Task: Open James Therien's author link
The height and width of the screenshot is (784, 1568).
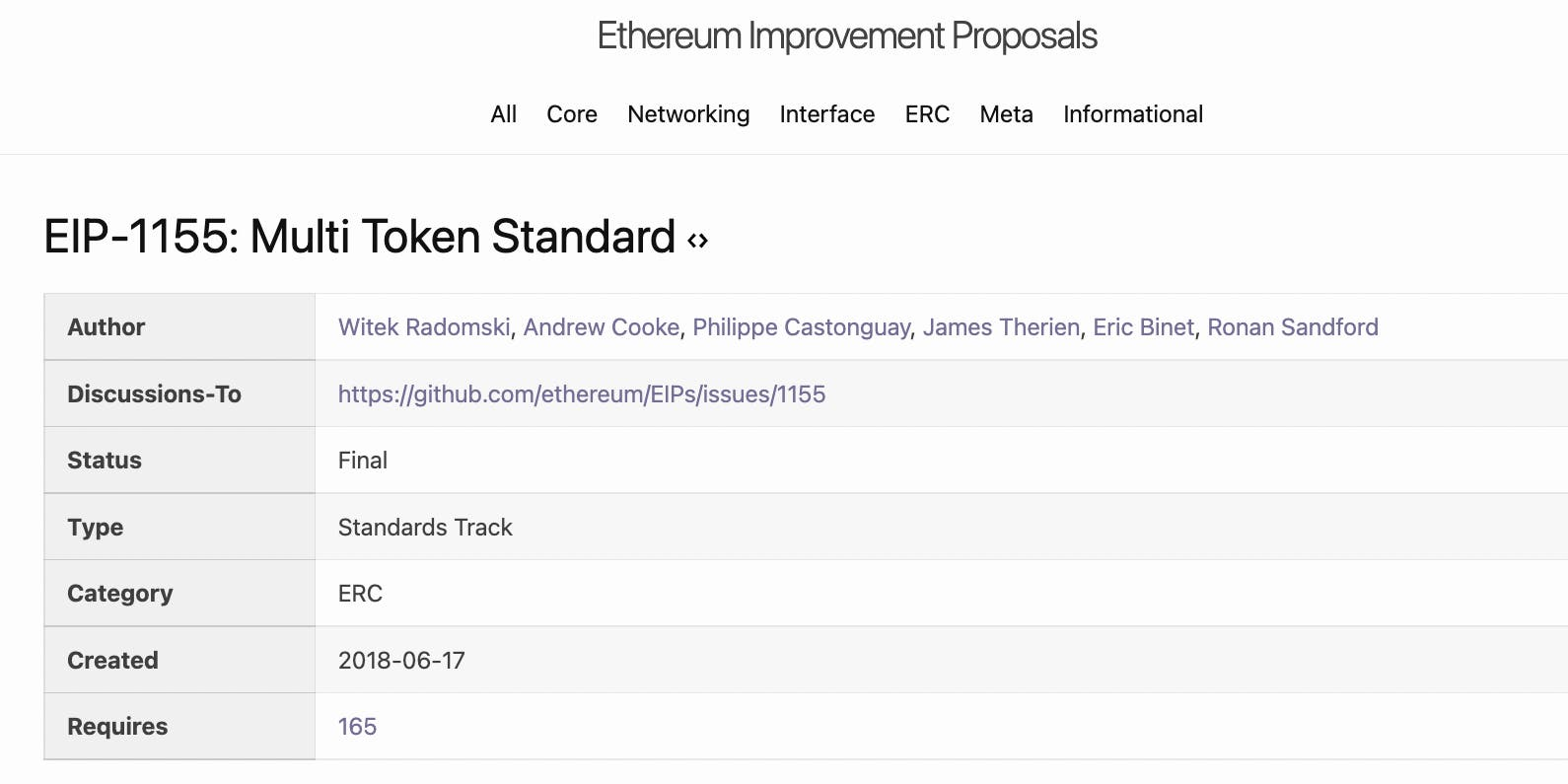Action: click(1001, 327)
